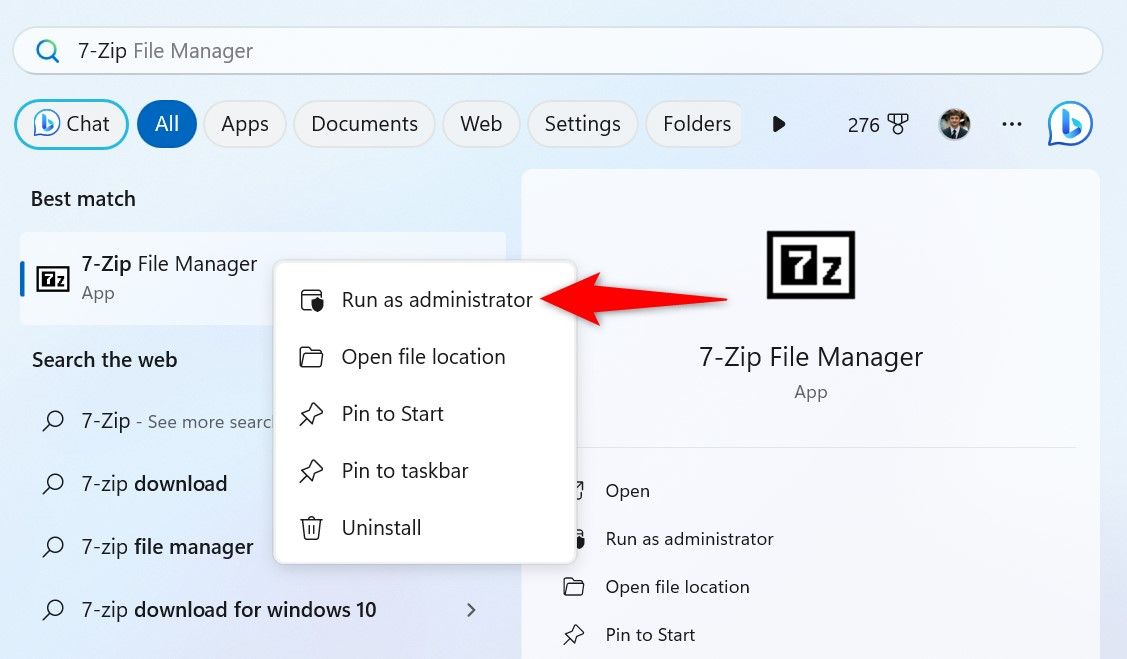
Task: Click the Bing logo at top right
Action: (x=1068, y=124)
